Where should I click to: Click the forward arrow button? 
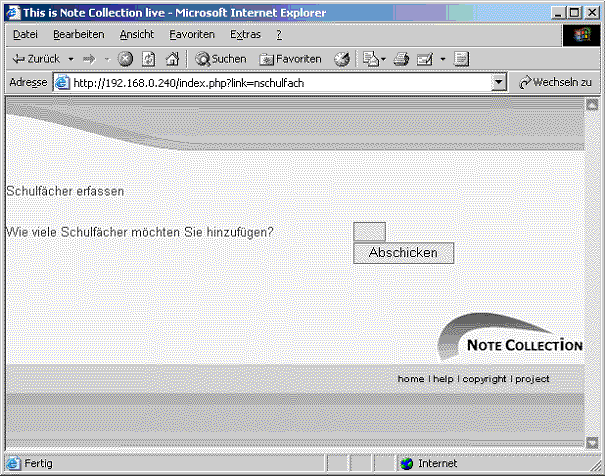[88, 59]
